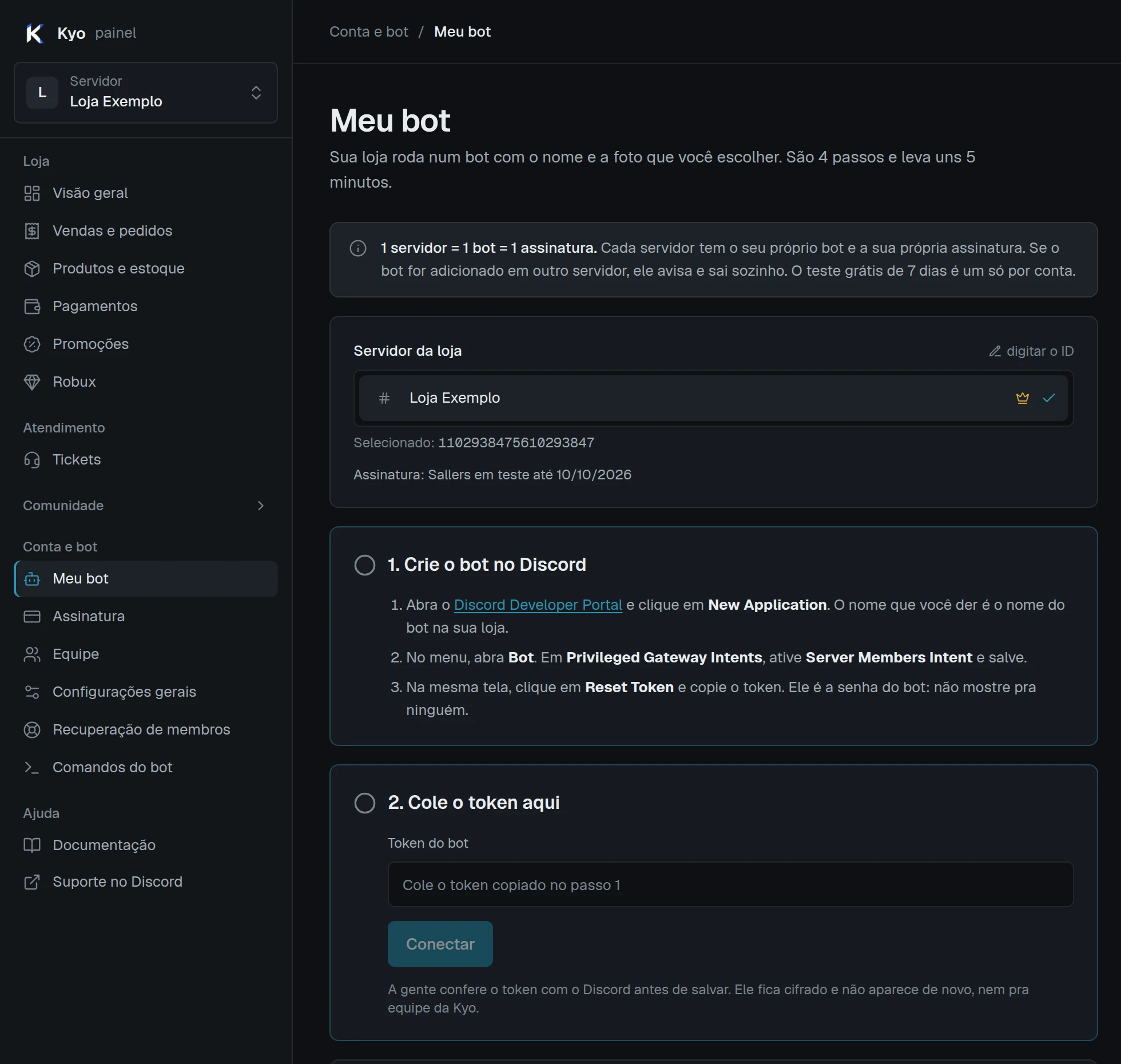The image size is (1121, 1064).
Task: Click the Vendas e pedidos receipt icon
Action: [32, 231]
